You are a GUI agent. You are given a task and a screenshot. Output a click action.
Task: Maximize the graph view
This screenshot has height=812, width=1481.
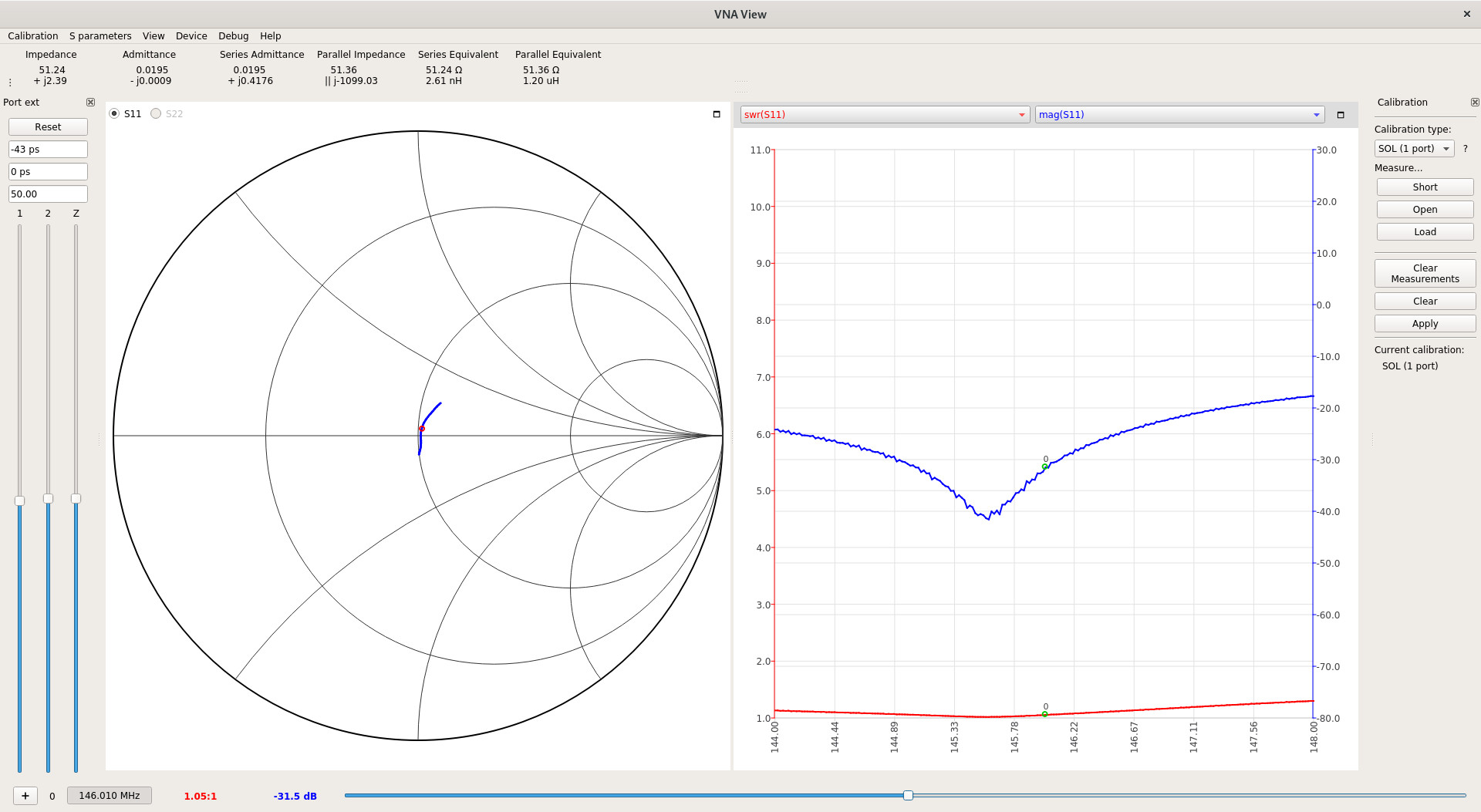pos(1341,115)
